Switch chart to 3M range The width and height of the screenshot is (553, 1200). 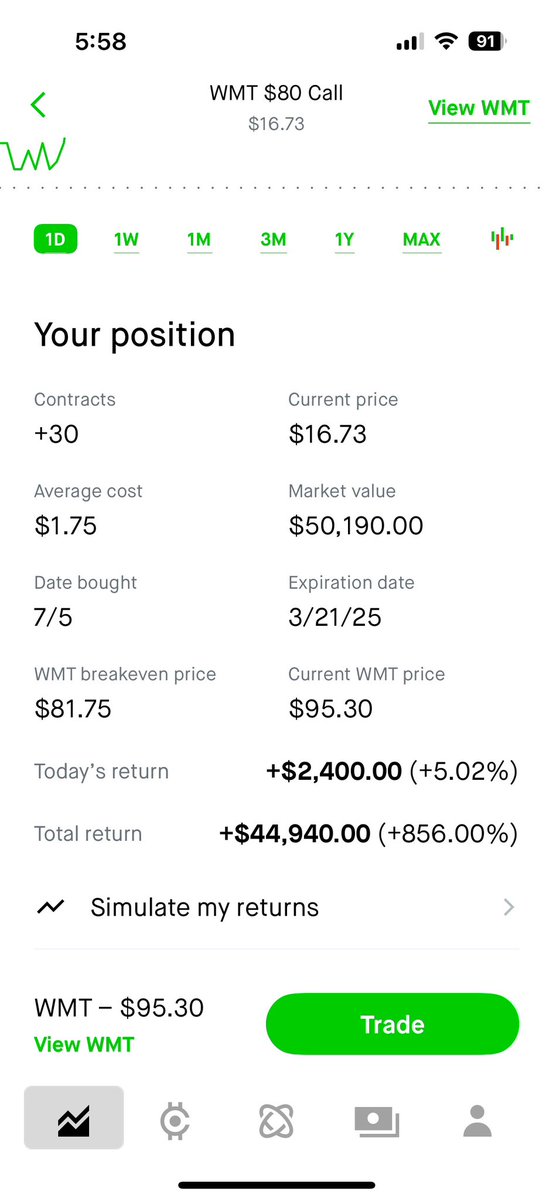click(273, 240)
